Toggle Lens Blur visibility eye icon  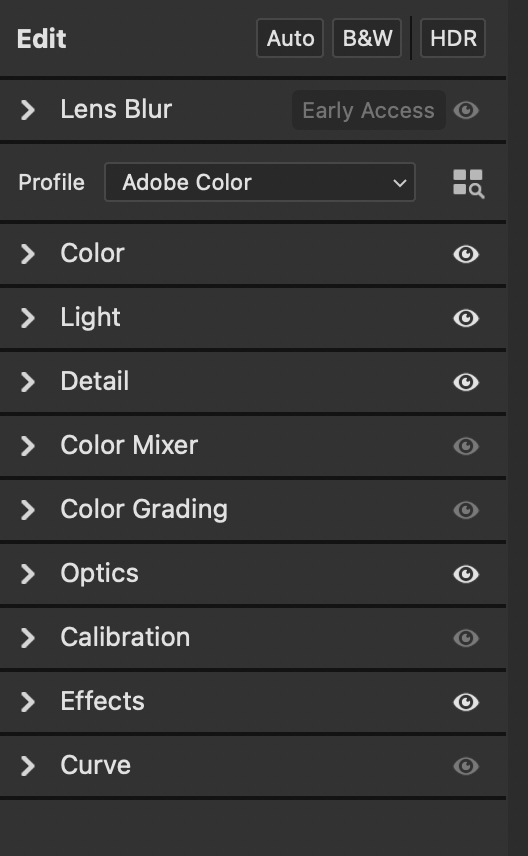[466, 110]
